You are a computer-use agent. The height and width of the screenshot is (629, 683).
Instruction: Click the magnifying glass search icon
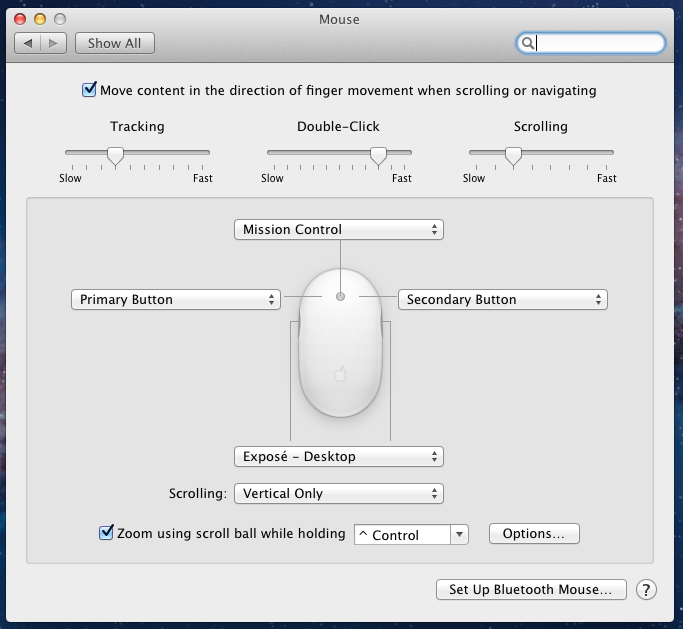point(527,43)
